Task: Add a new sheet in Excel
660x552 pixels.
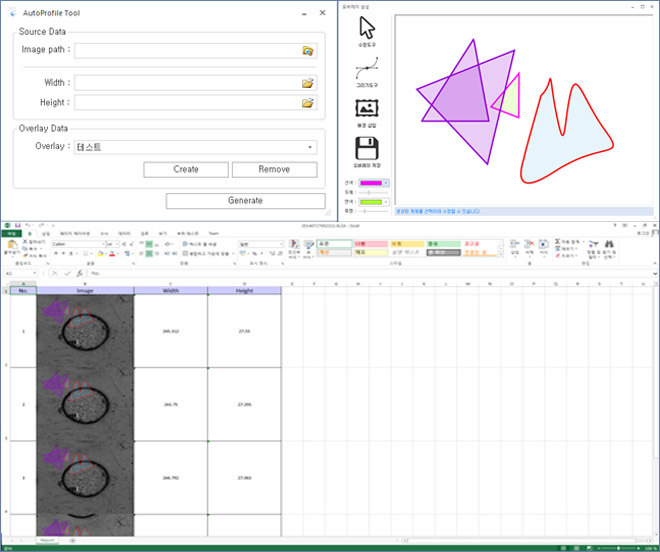Action: coord(72,540)
